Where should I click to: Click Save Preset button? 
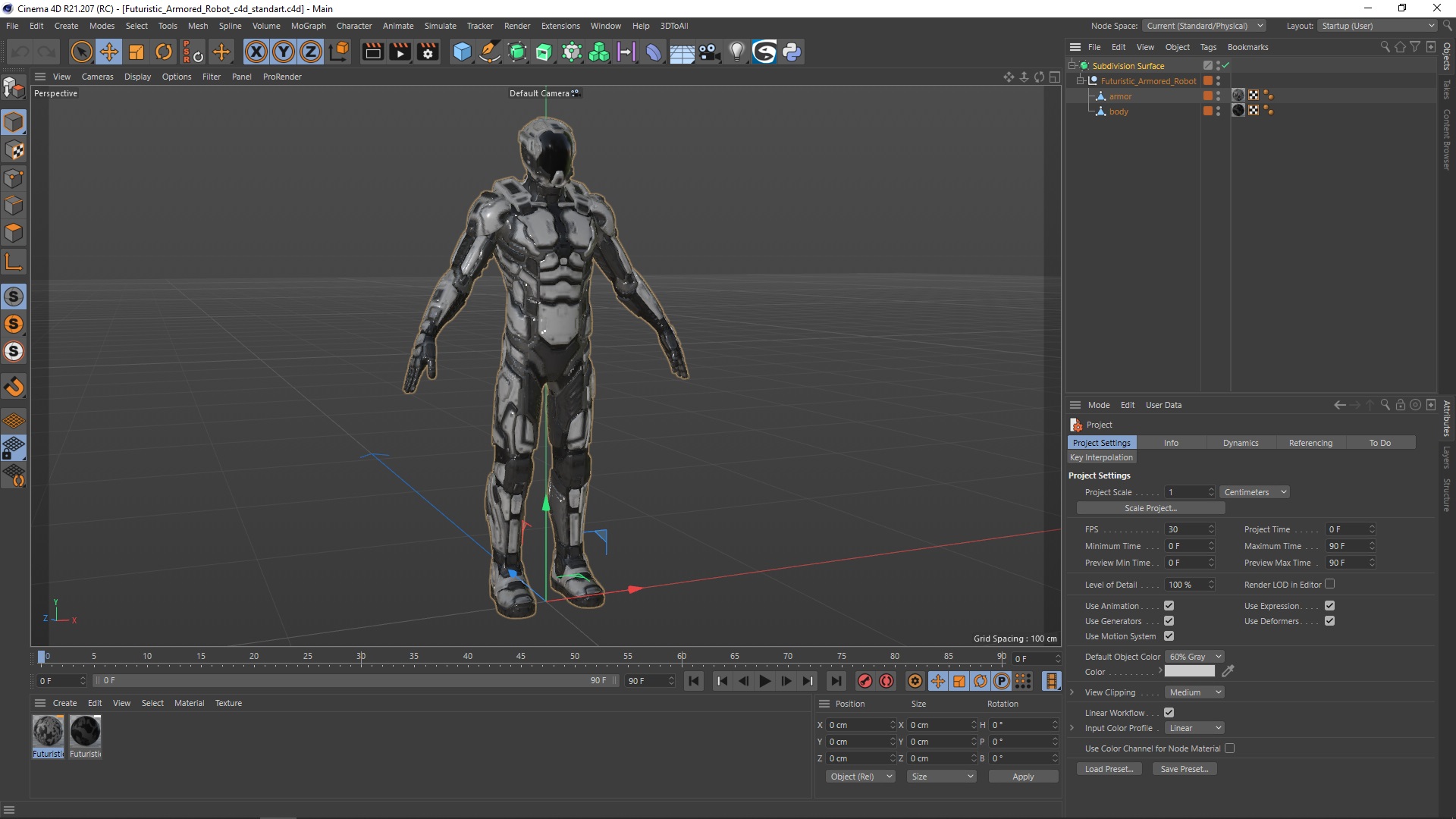(1185, 769)
